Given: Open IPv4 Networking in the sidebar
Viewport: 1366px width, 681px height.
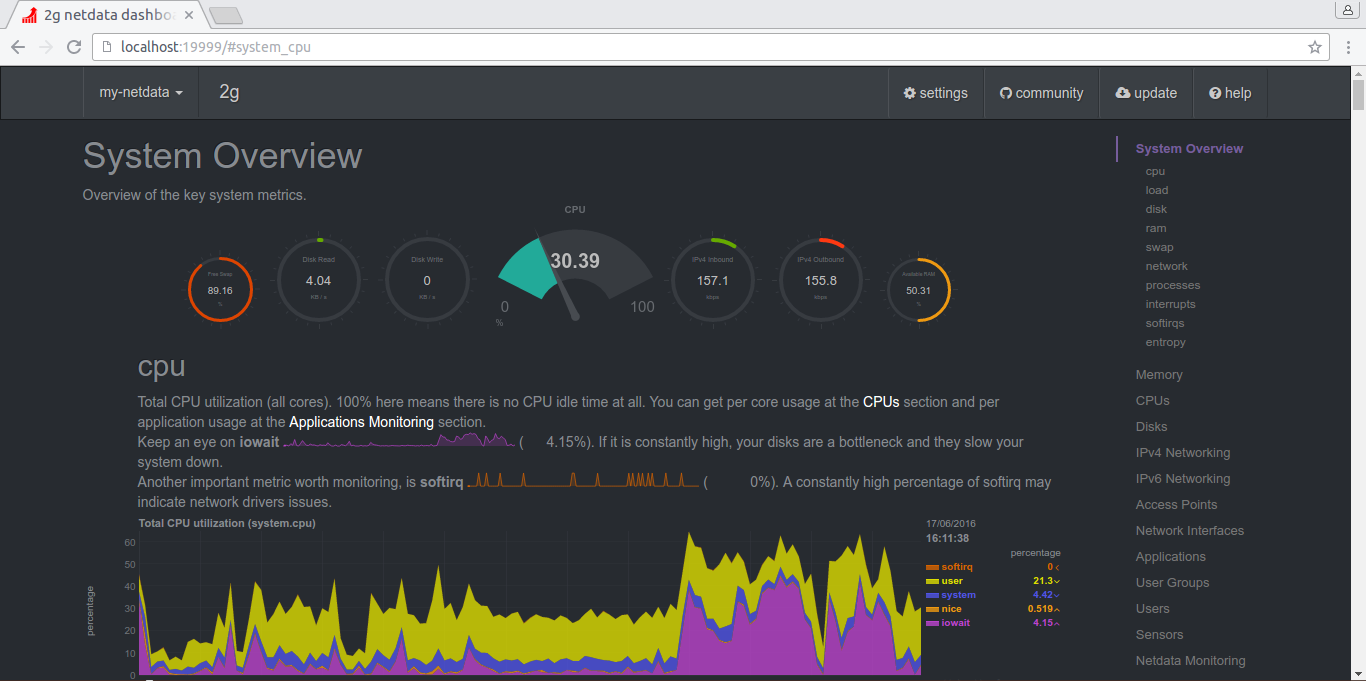Looking at the screenshot, I should [1183, 453].
